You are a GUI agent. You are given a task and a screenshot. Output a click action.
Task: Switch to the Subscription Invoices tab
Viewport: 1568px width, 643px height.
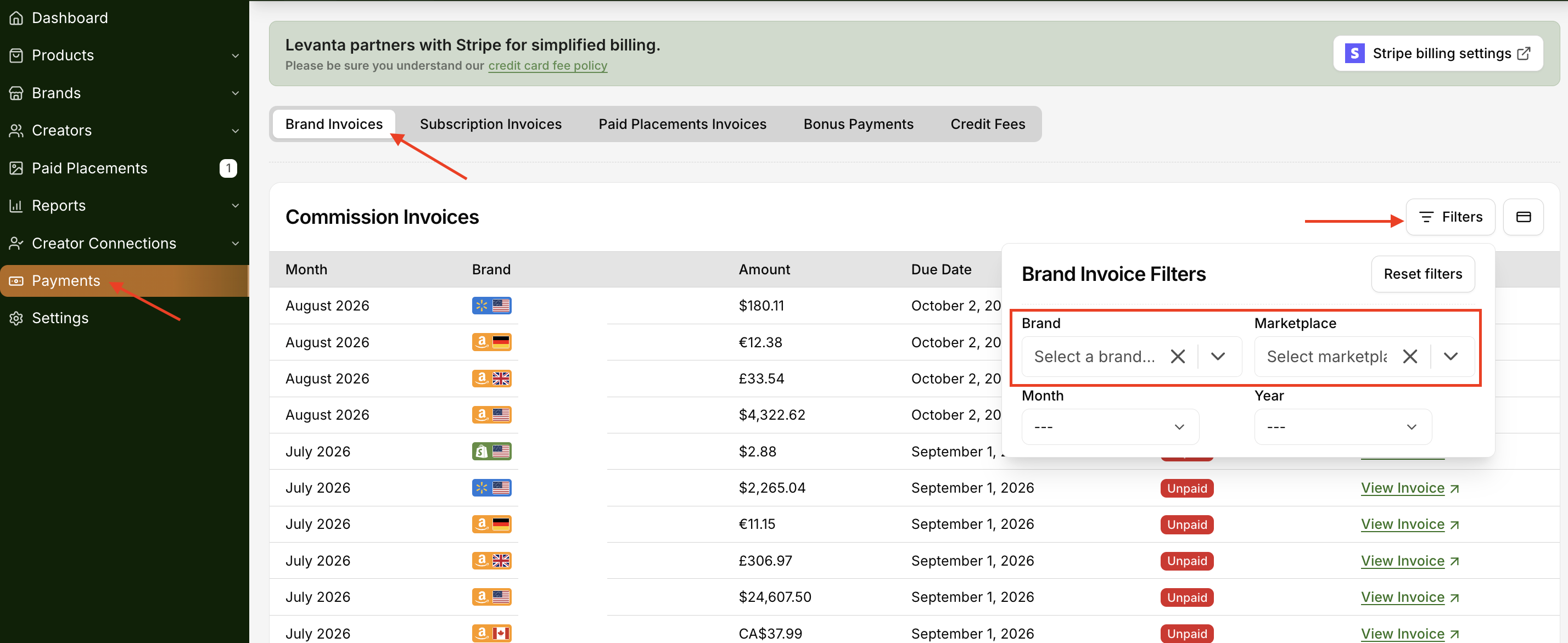491,124
